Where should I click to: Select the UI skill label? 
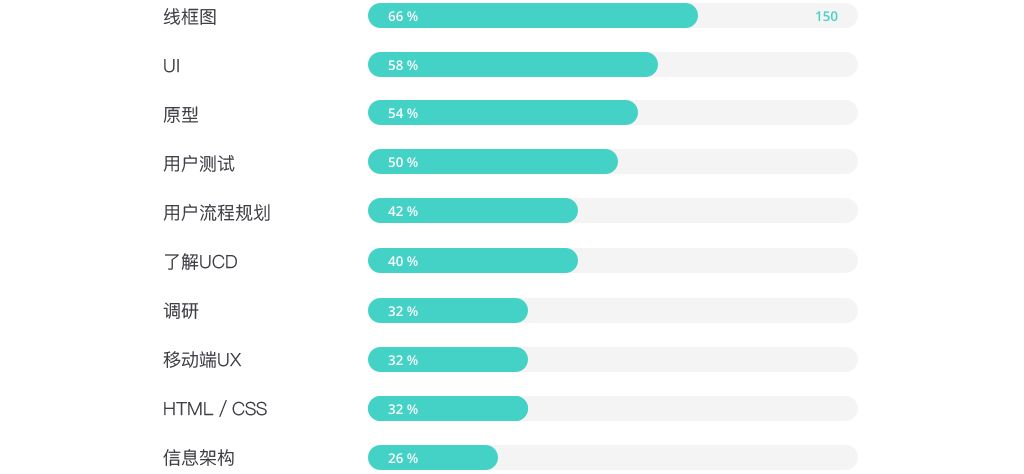coord(171,66)
